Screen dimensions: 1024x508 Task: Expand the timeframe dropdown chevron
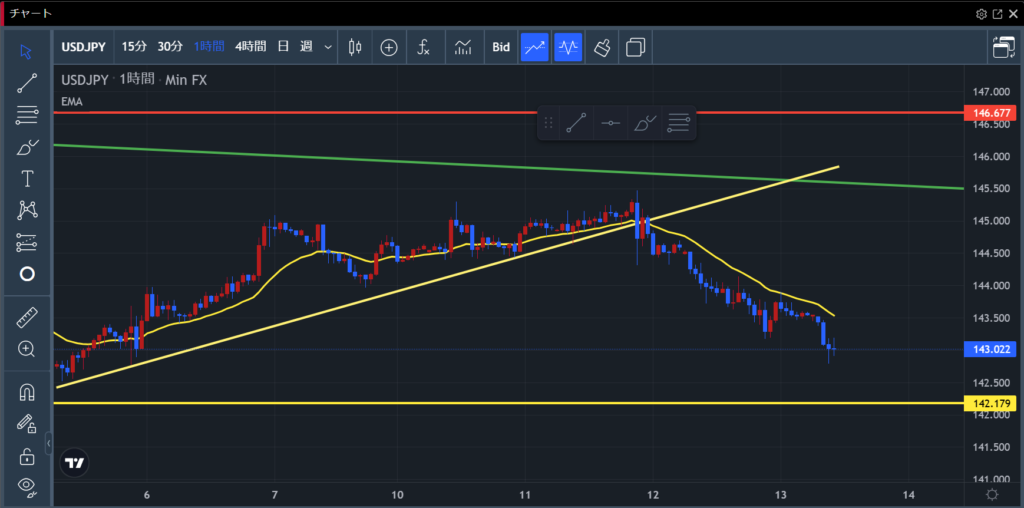click(328, 47)
